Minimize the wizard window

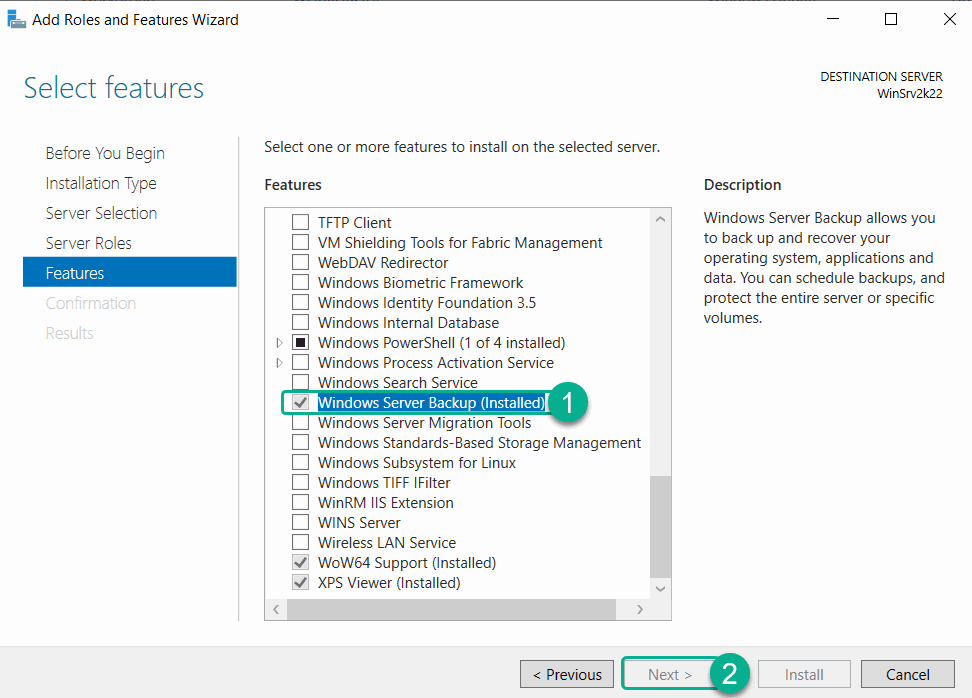point(833,19)
